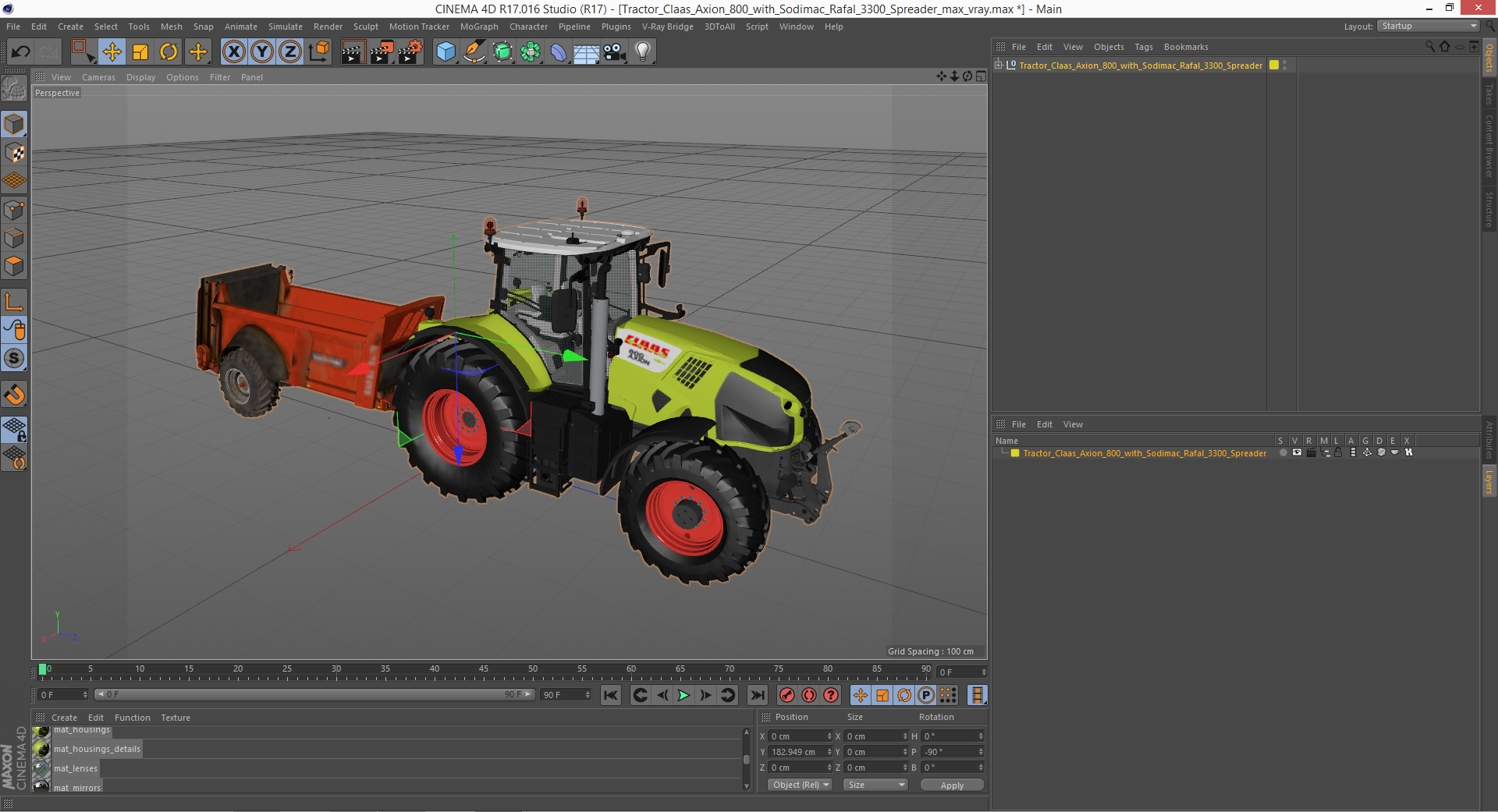Open material manager Texture menu
Image resolution: width=1498 pixels, height=812 pixels.
click(176, 718)
